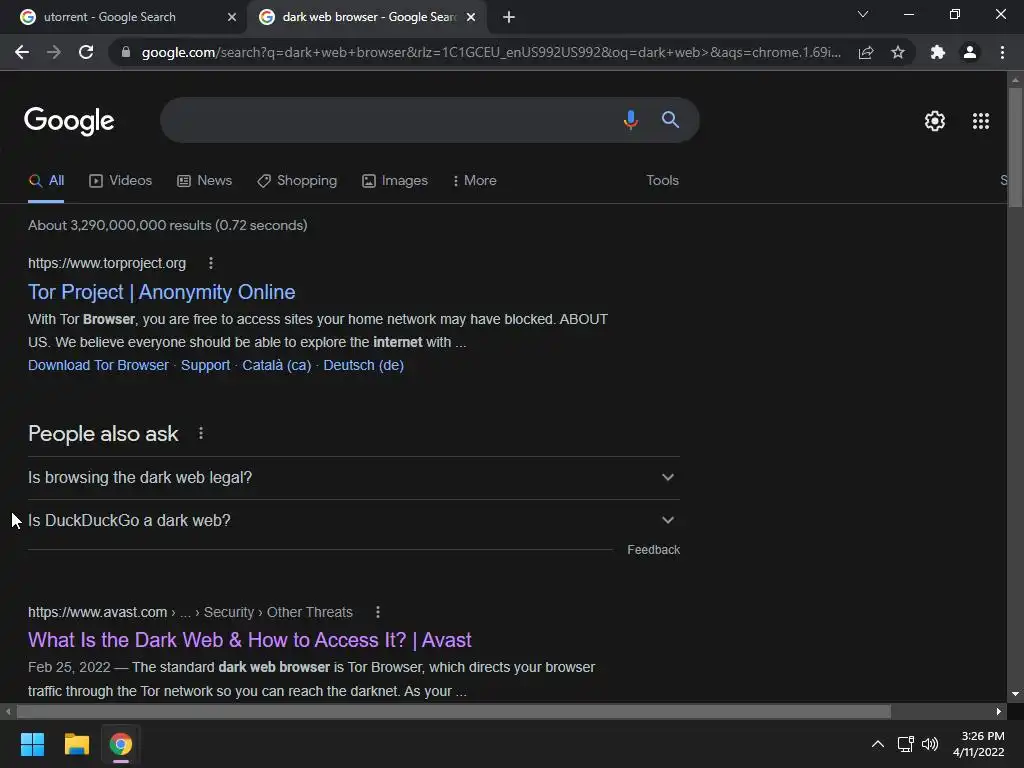Open the Deutsch (de) sitelink
Screen dimensions: 1024x768
click(363, 365)
